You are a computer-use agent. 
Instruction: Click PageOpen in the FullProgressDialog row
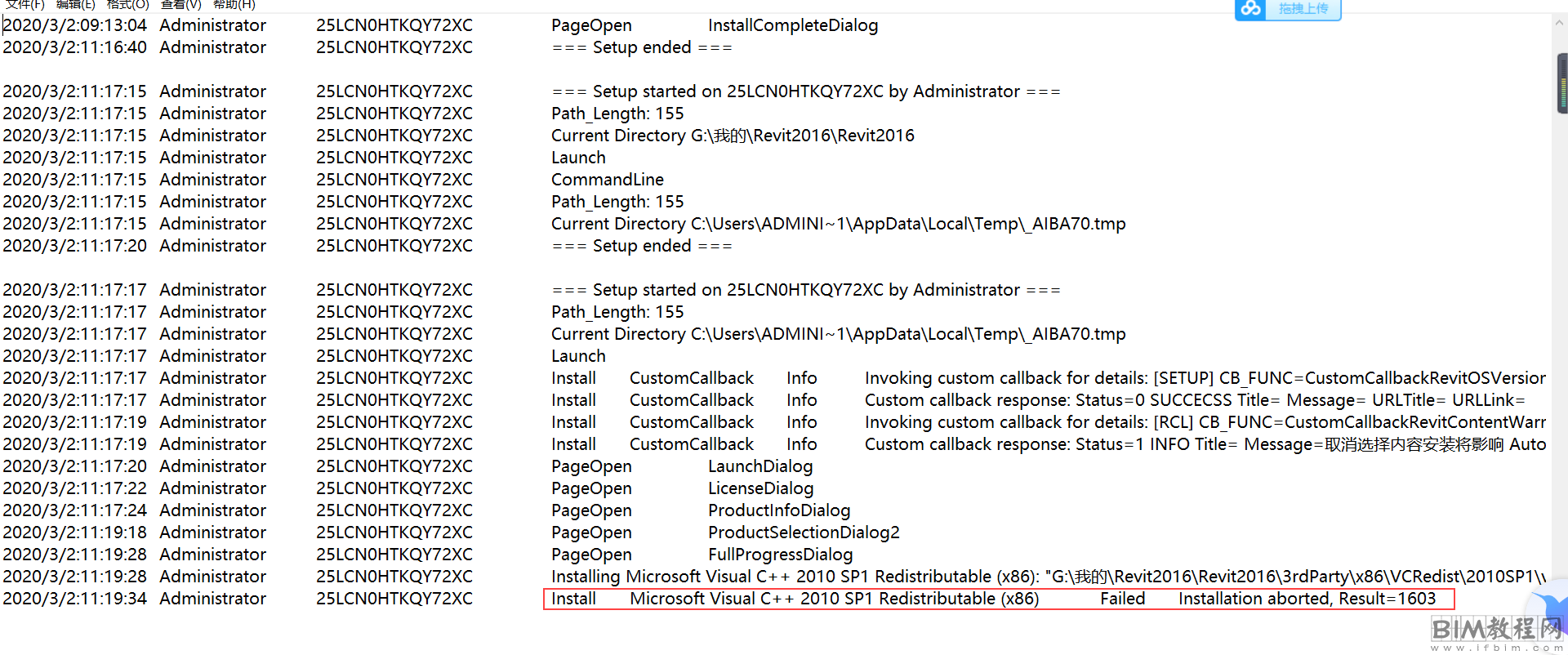[x=591, y=555]
